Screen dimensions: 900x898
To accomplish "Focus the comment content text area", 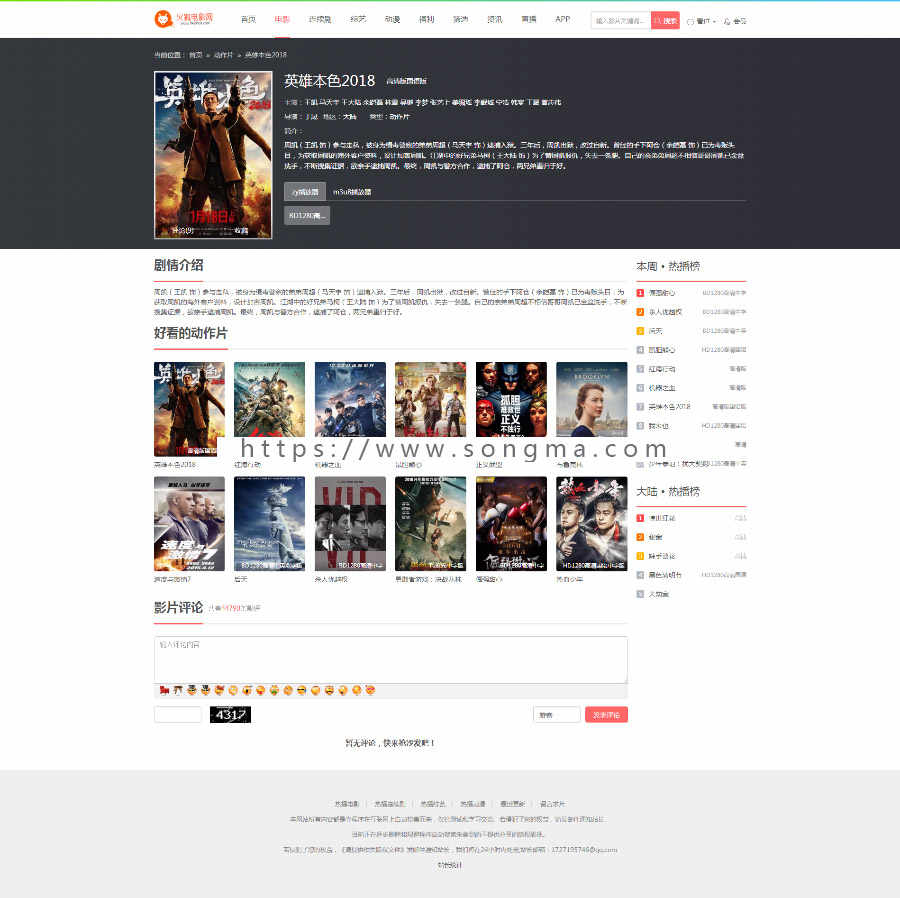I will pos(390,659).
